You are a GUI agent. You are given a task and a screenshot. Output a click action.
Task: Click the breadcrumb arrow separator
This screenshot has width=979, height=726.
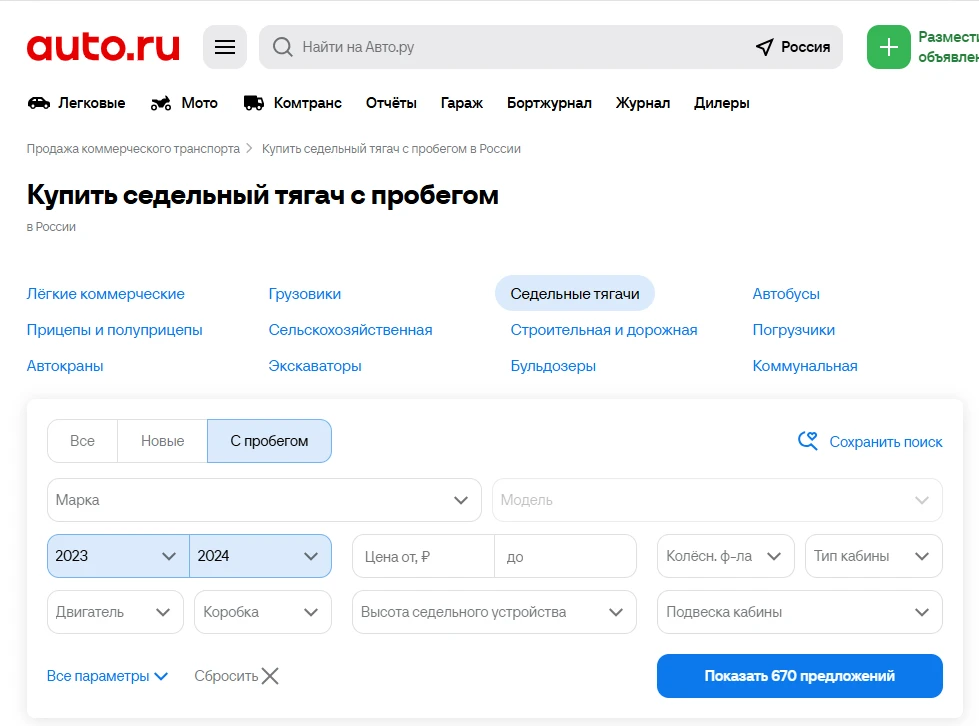tap(250, 149)
